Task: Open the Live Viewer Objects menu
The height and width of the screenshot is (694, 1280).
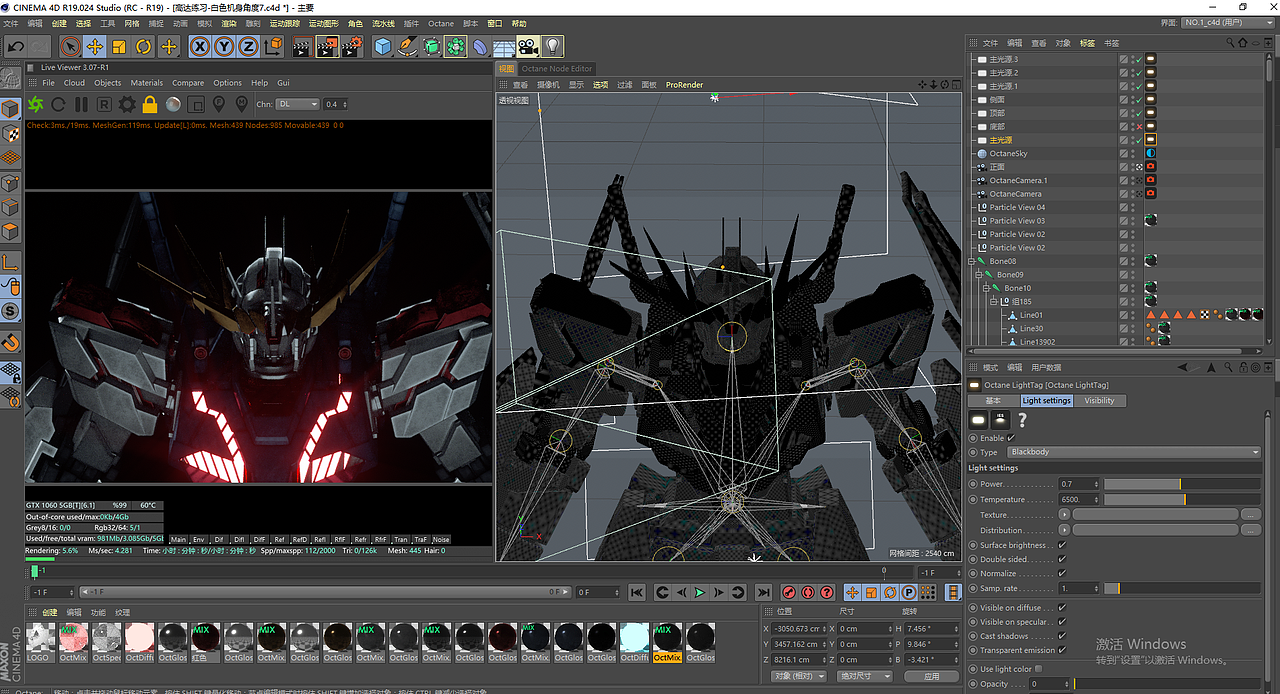Action: click(107, 83)
